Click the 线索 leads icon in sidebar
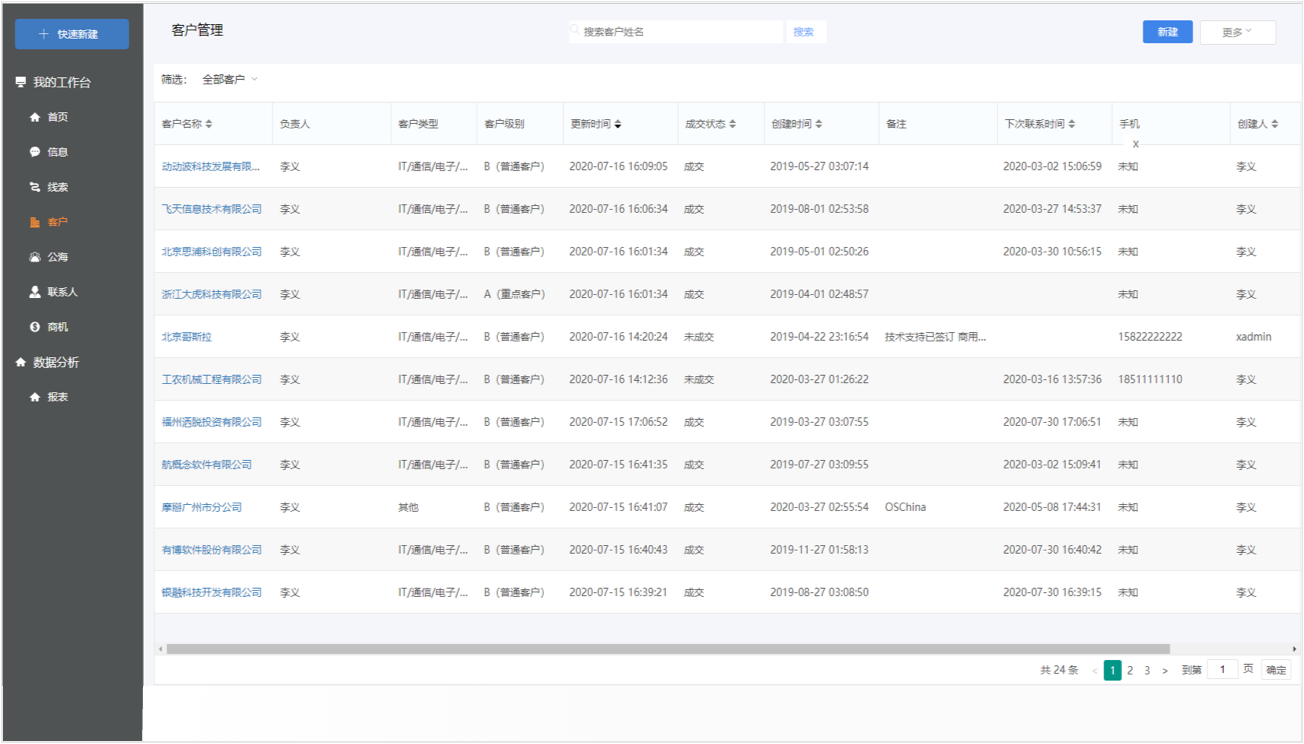Screen dimensions: 1304x744 (35, 187)
